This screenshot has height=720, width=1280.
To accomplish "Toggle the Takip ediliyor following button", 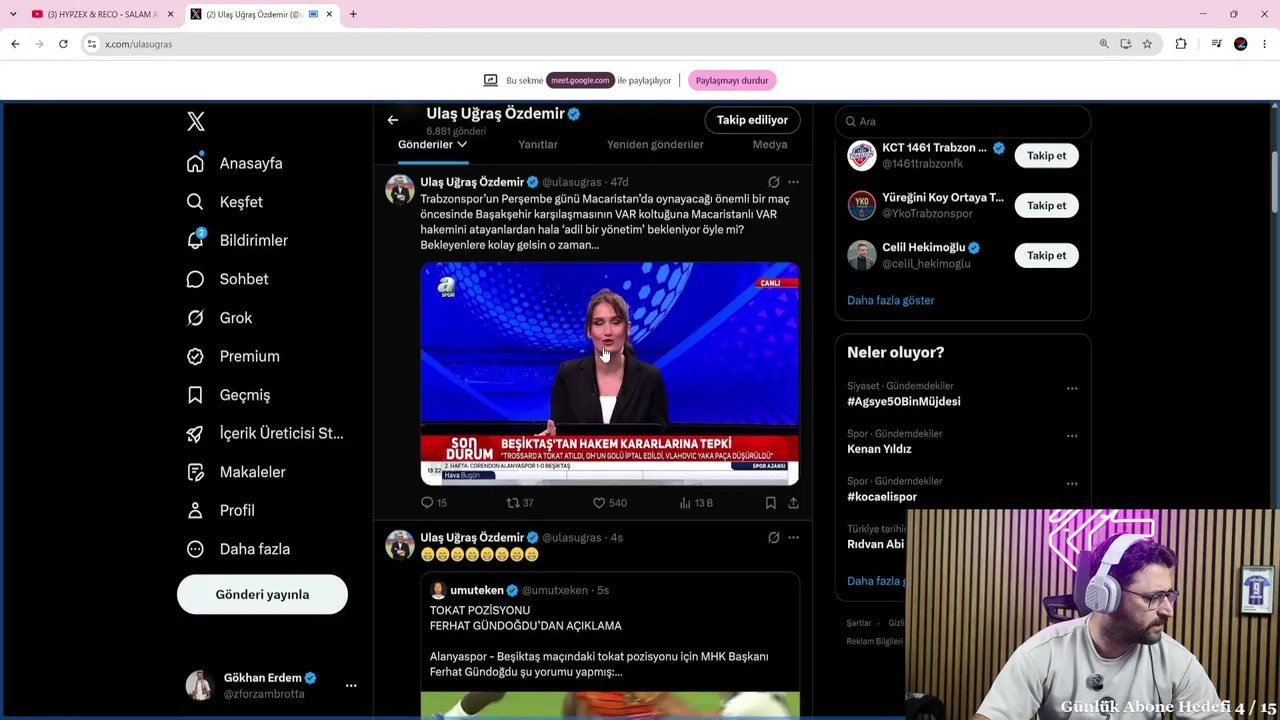I will click(752, 120).
